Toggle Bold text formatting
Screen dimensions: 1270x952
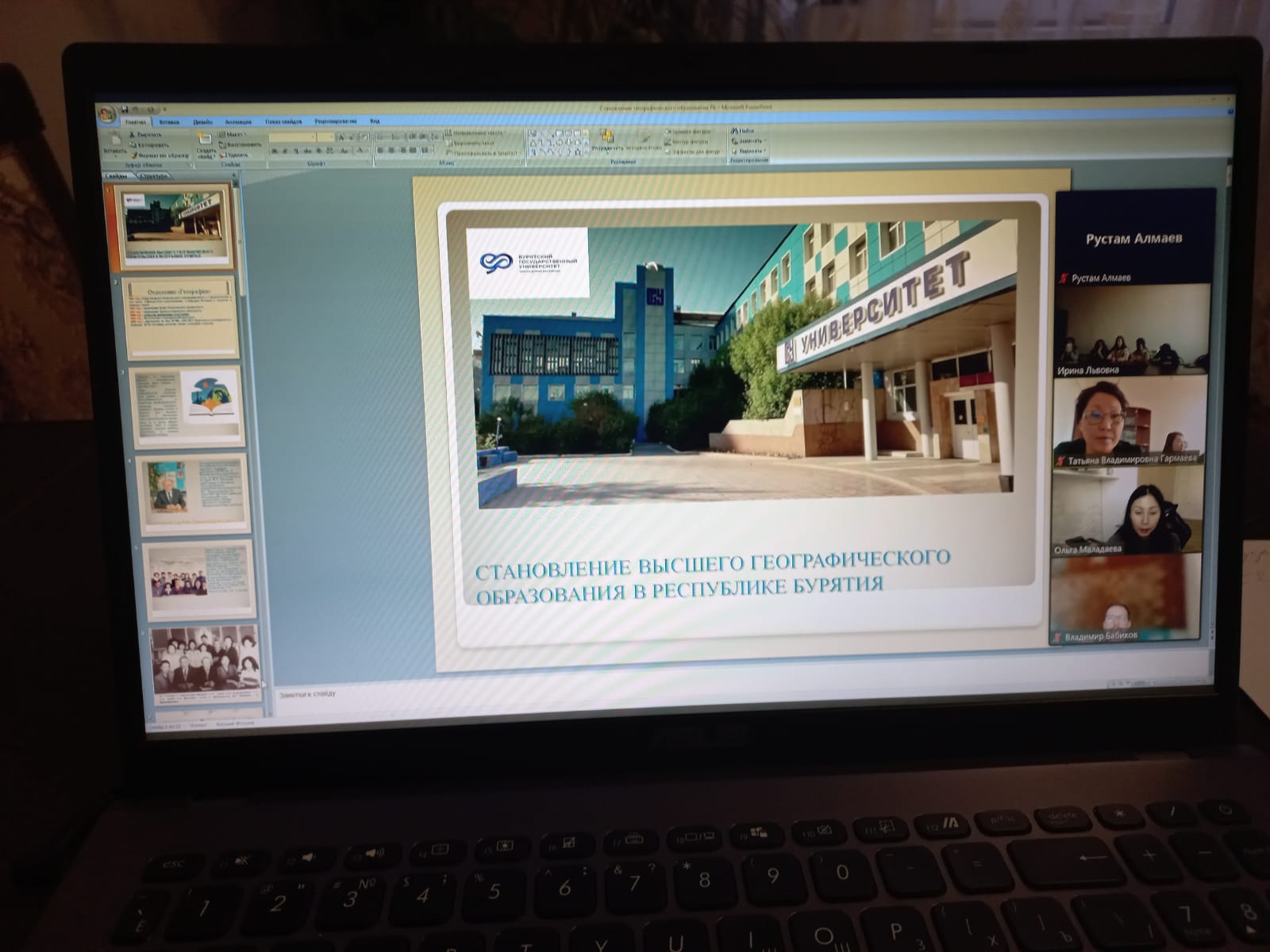pyautogui.click(x=275, y=151)
